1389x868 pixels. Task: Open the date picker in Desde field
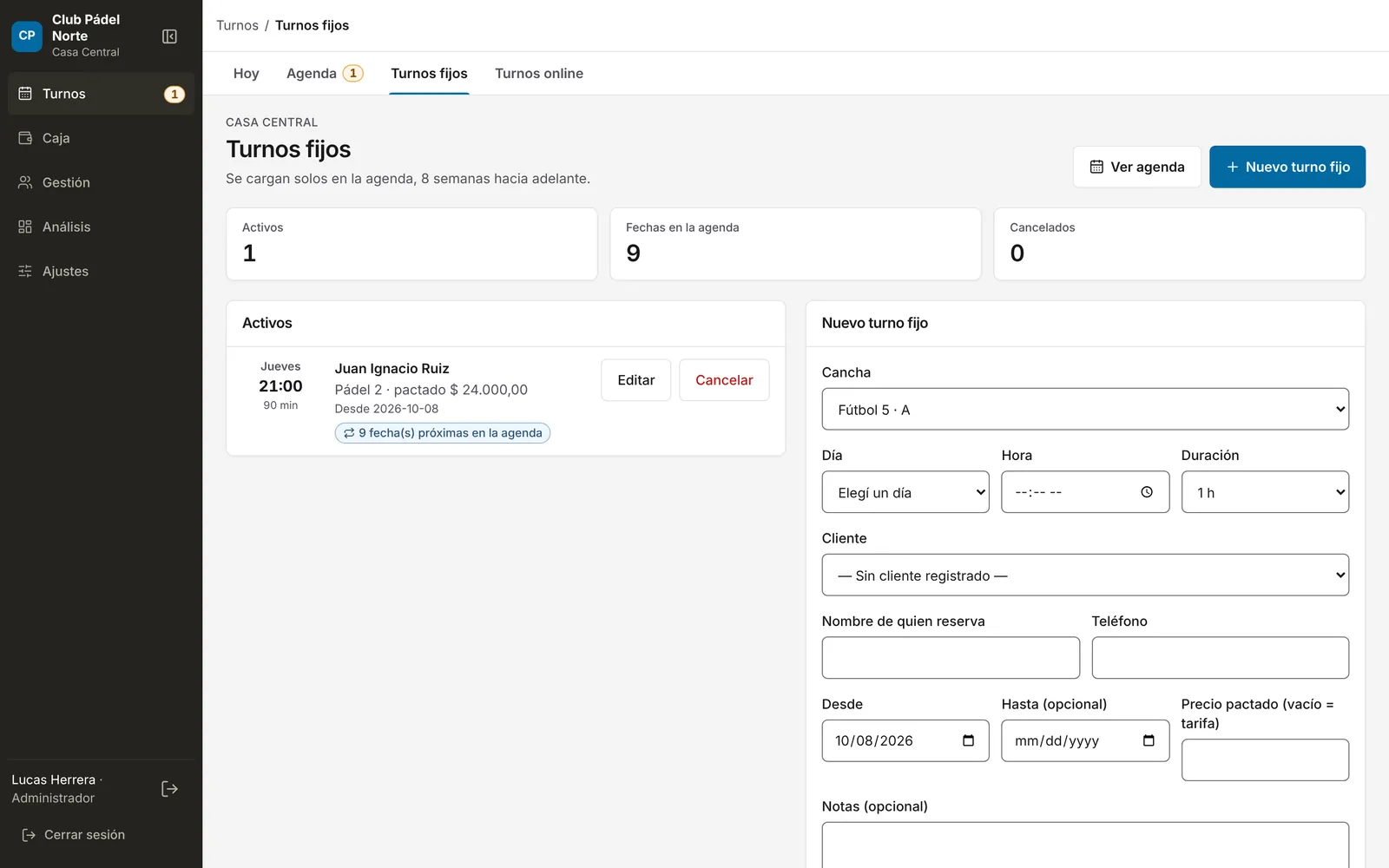point(969,740)
